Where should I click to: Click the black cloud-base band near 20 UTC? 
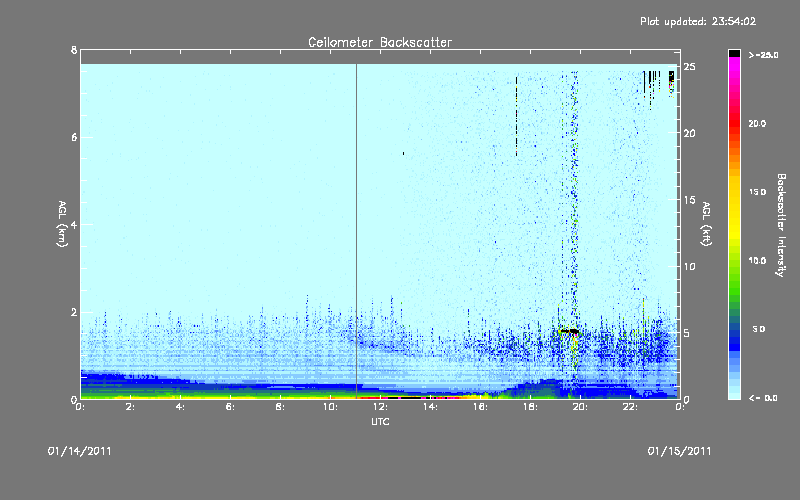coord(569,331)
